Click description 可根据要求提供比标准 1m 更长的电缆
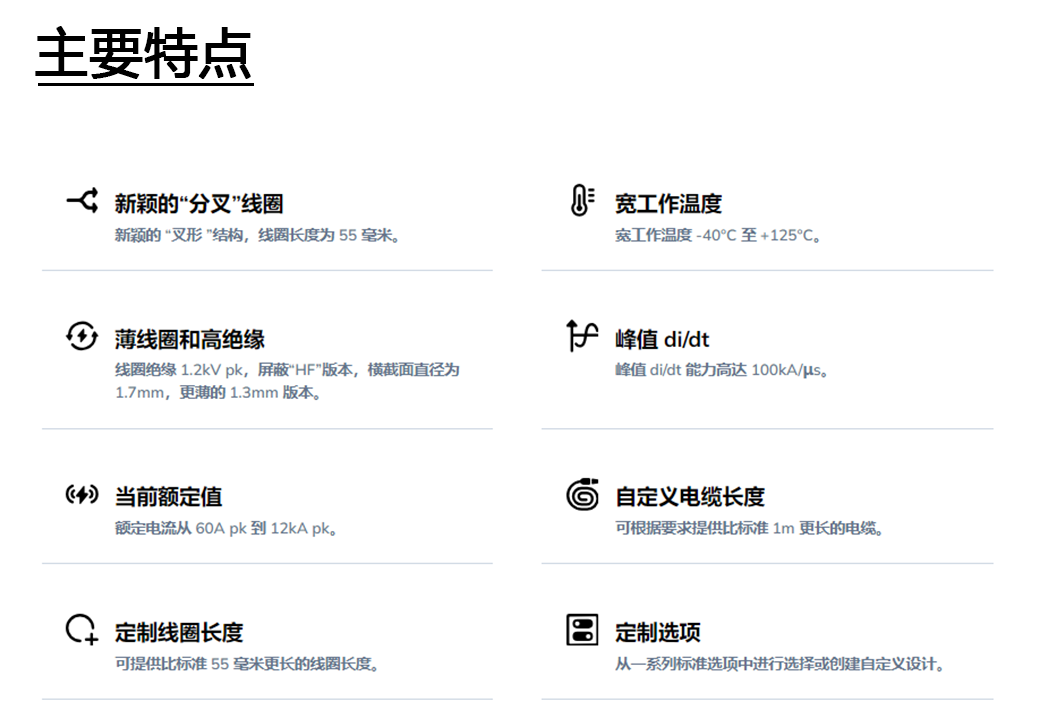 [x=750, y=529]
